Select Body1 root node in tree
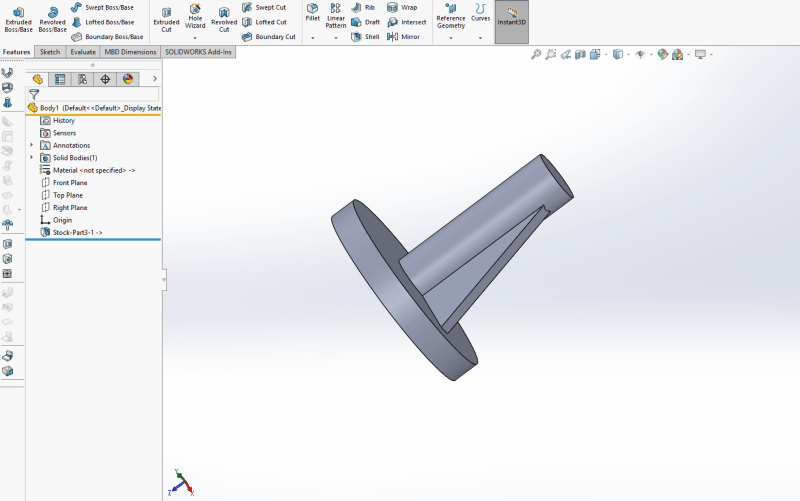Viewport: 800px width, 501px height. point(94,108)
